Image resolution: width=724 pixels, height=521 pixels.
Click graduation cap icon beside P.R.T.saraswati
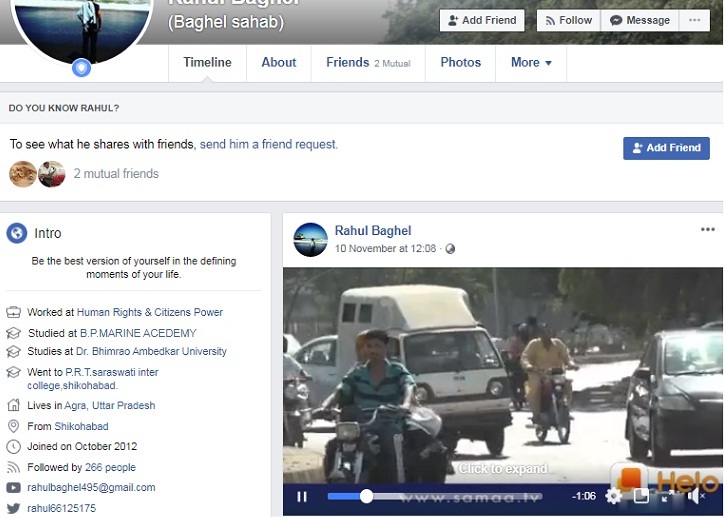[x=13, y=372]
